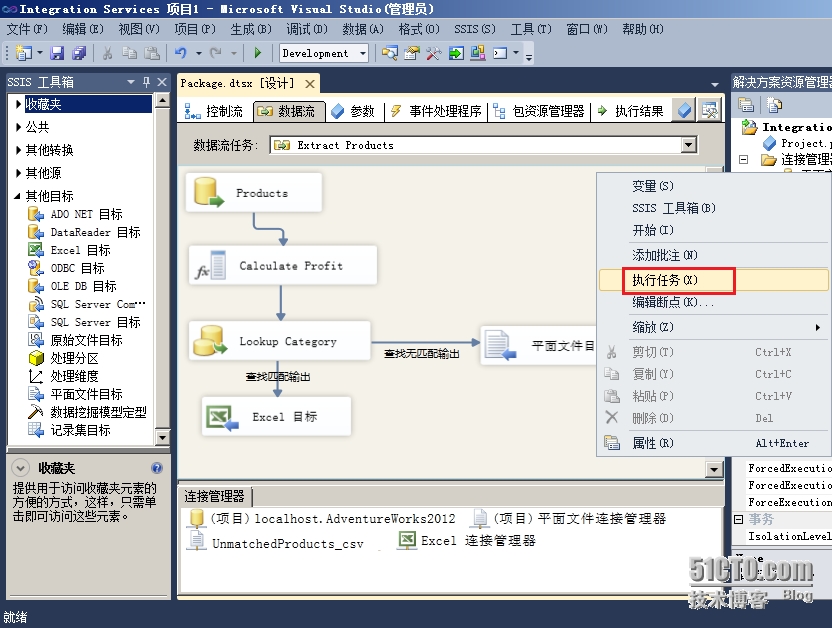The height and width of the screenshot is (628, 832).
Task: Open the UnmatchedProducts_csv connection manager
Action: click(276, 543)
